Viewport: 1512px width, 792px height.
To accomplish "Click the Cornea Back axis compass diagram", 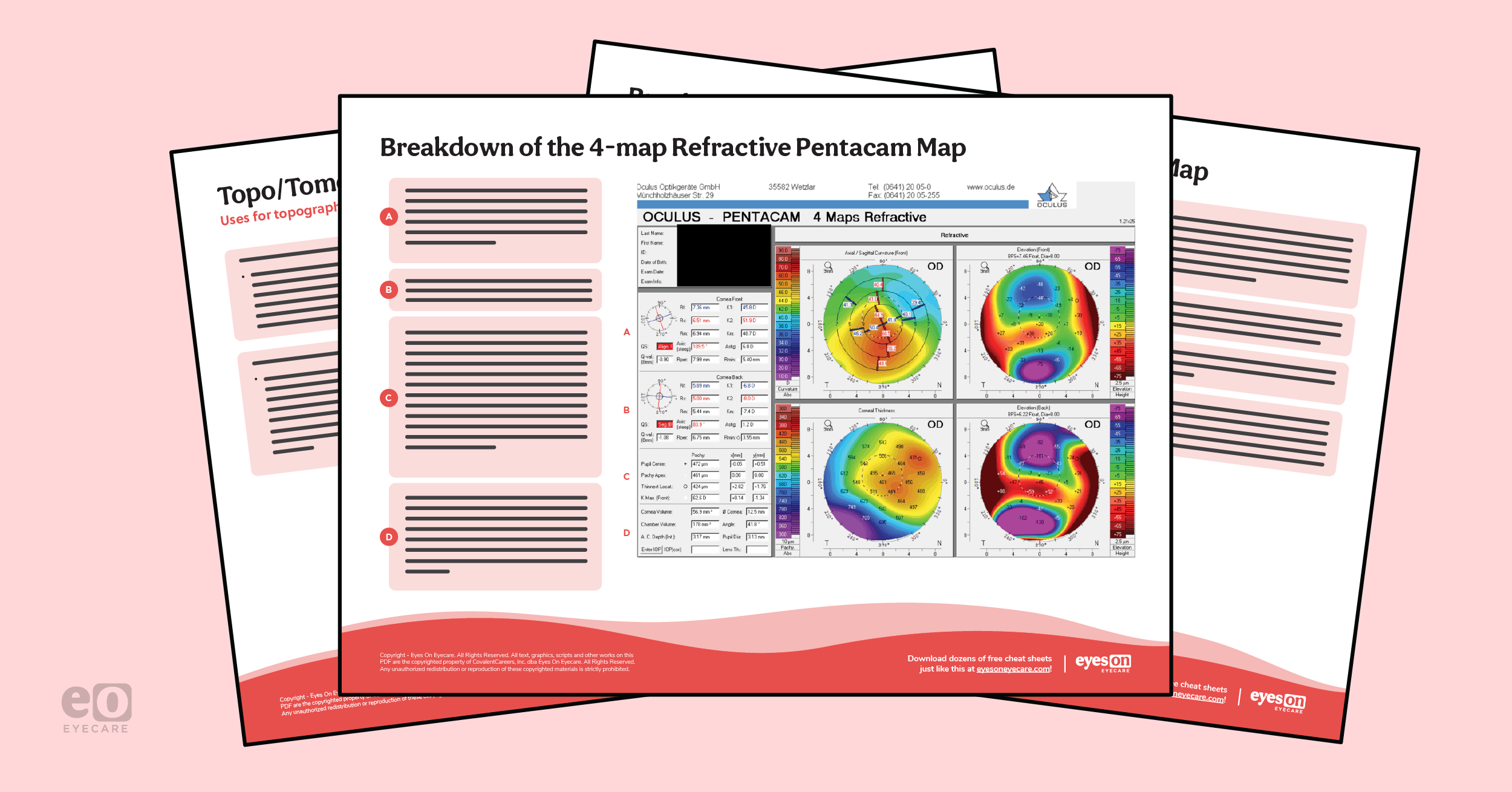I will click(x=659, y=396).
